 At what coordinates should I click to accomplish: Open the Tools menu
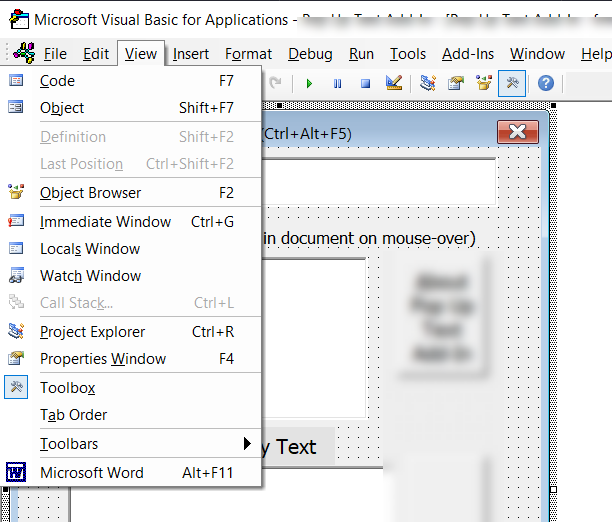coord(408,54)
